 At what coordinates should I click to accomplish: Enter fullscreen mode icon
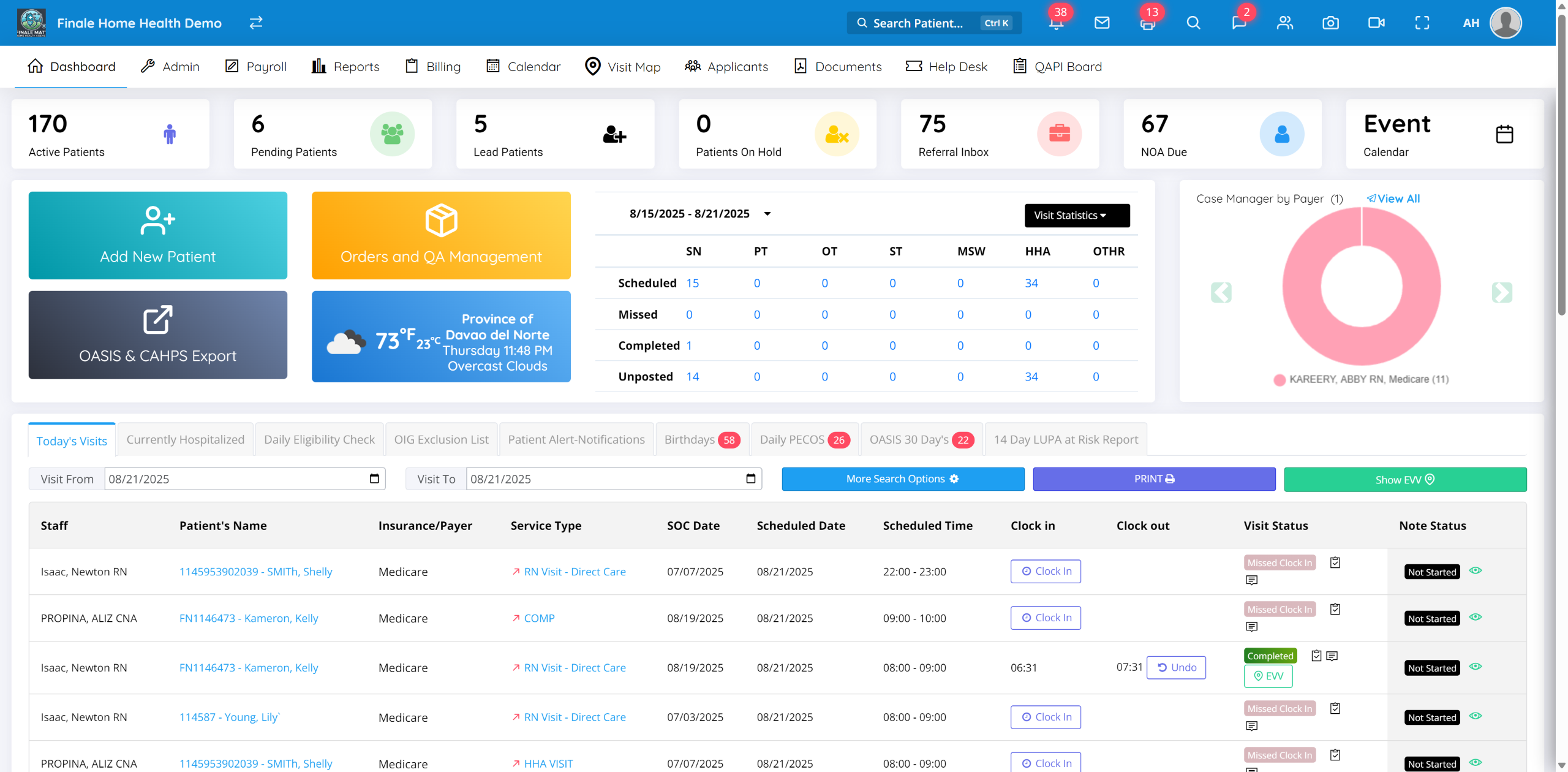point(1422,23)
